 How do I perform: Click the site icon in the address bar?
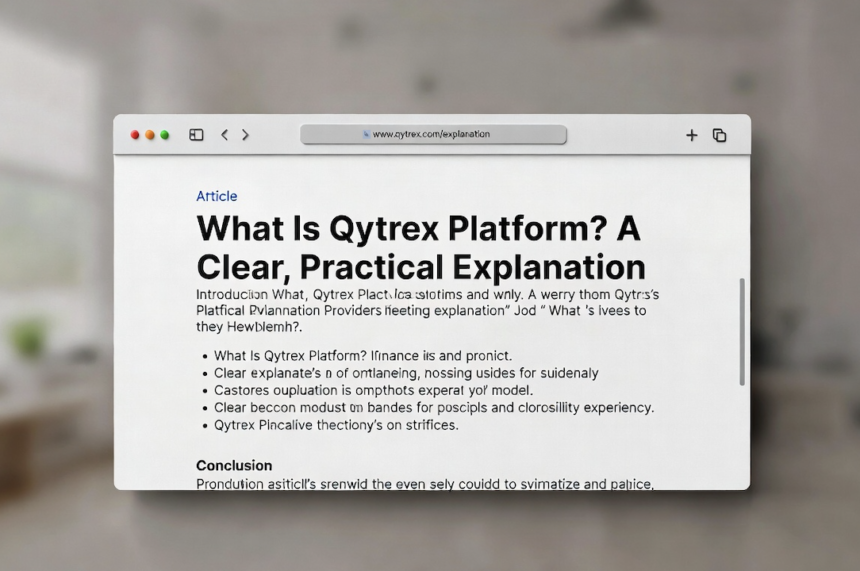coord(366,134)
